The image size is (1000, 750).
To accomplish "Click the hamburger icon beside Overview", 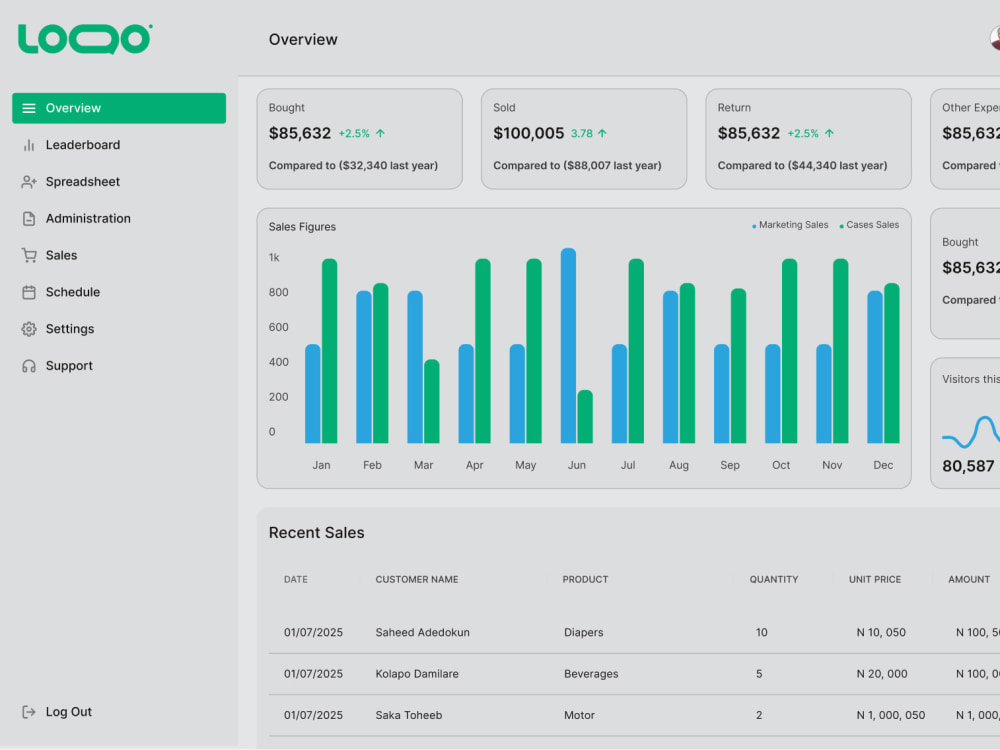I will 29,108.
